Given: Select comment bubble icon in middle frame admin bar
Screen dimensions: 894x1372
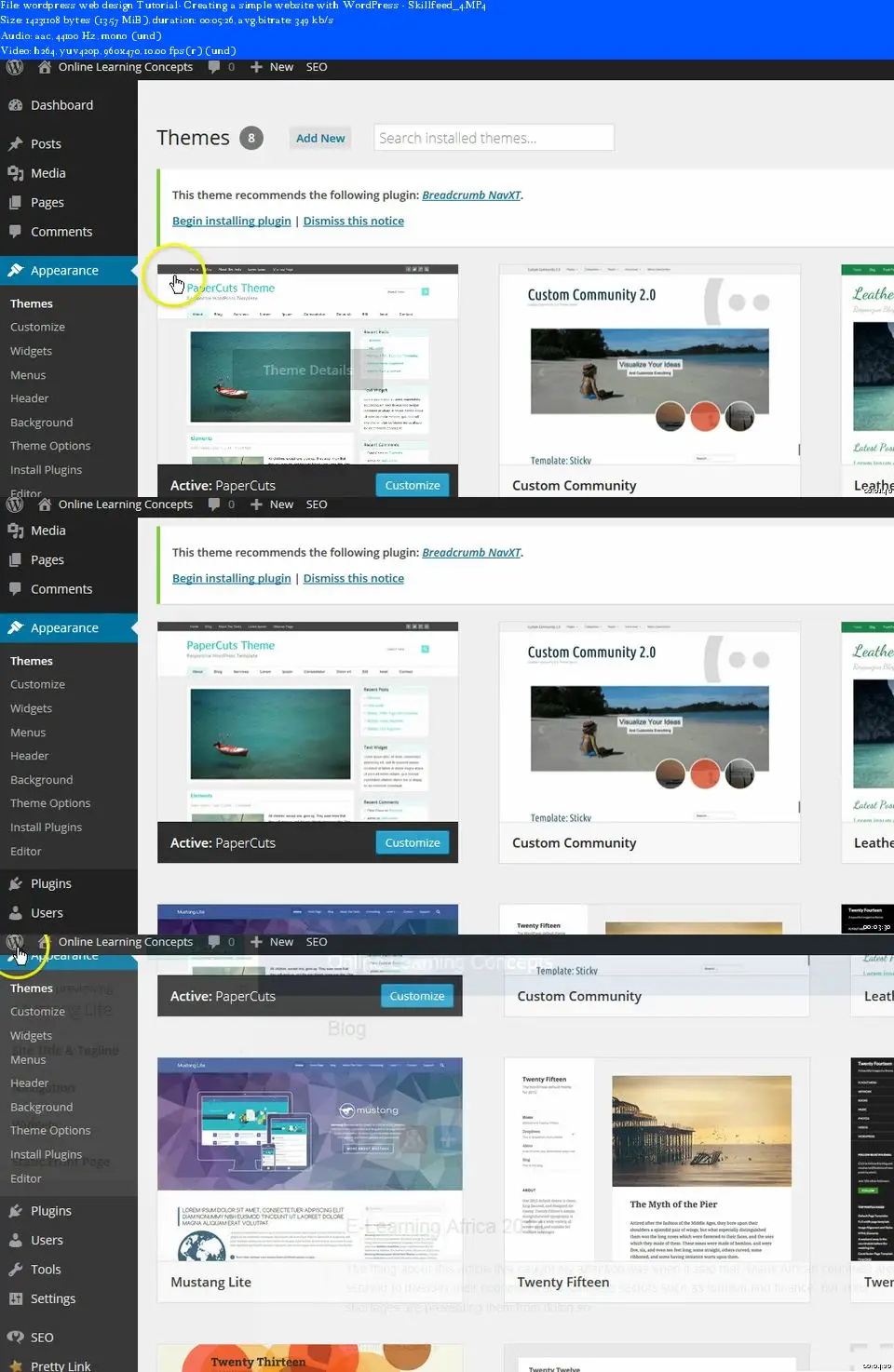Looking at the screenshot, I should pyautogui.click(x=214, y=504).
